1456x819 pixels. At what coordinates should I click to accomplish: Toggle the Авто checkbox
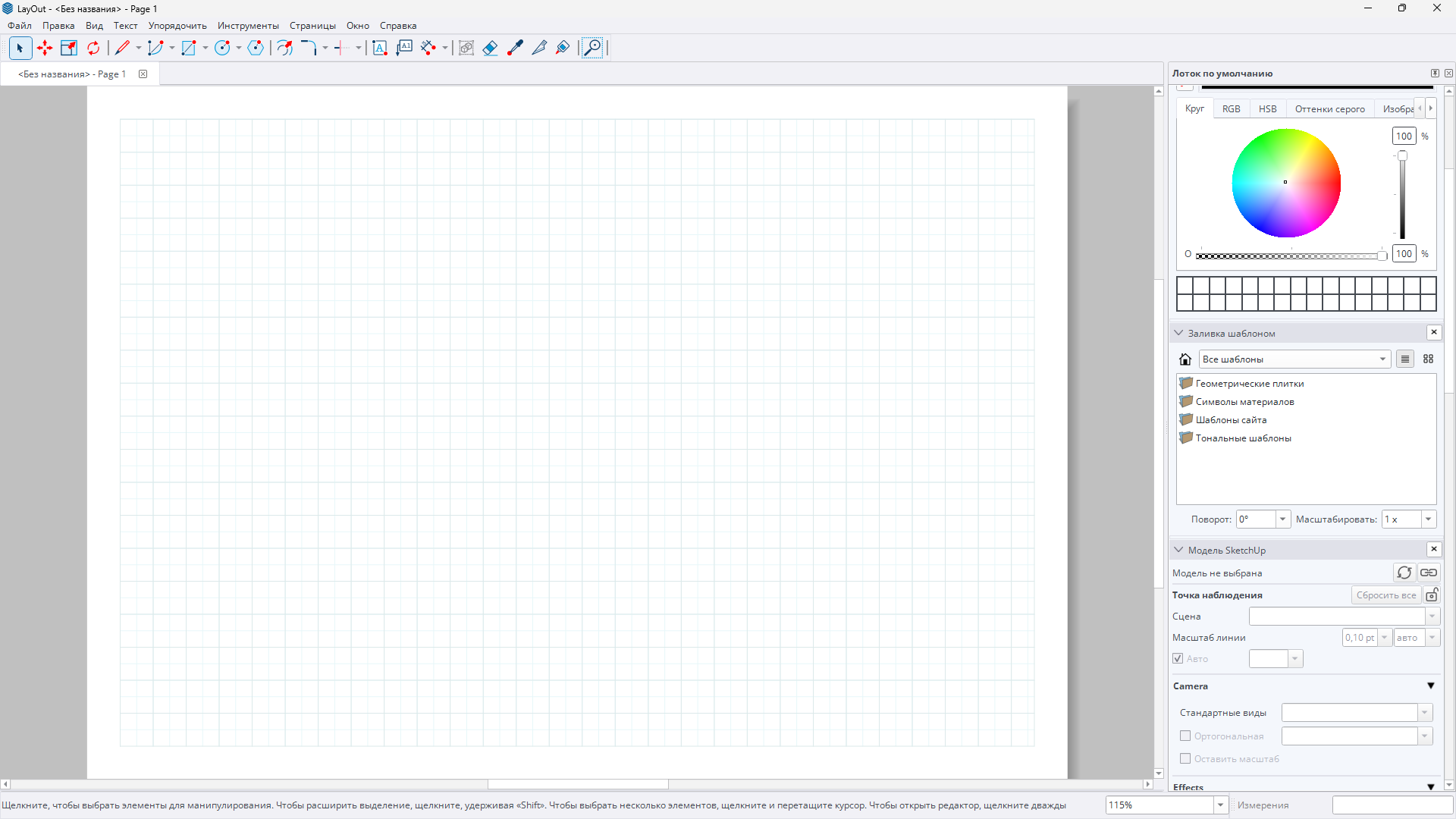pos(1178,658)
